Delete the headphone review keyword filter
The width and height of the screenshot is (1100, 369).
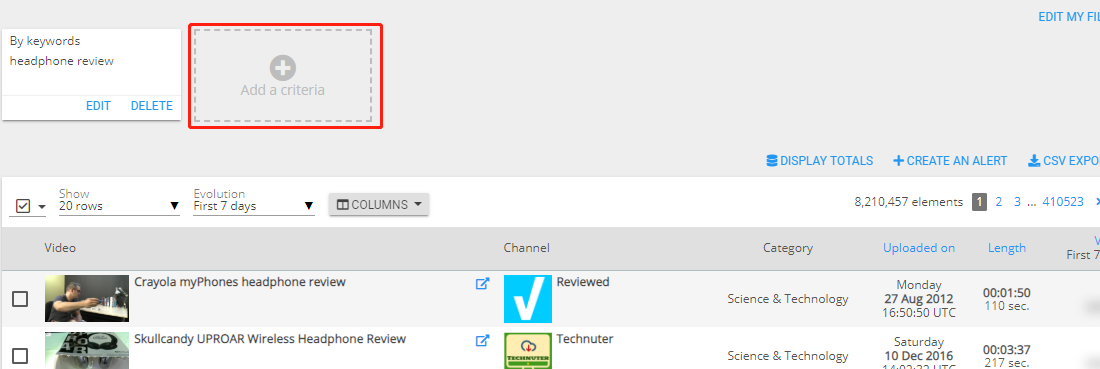[x=152, y=106]
